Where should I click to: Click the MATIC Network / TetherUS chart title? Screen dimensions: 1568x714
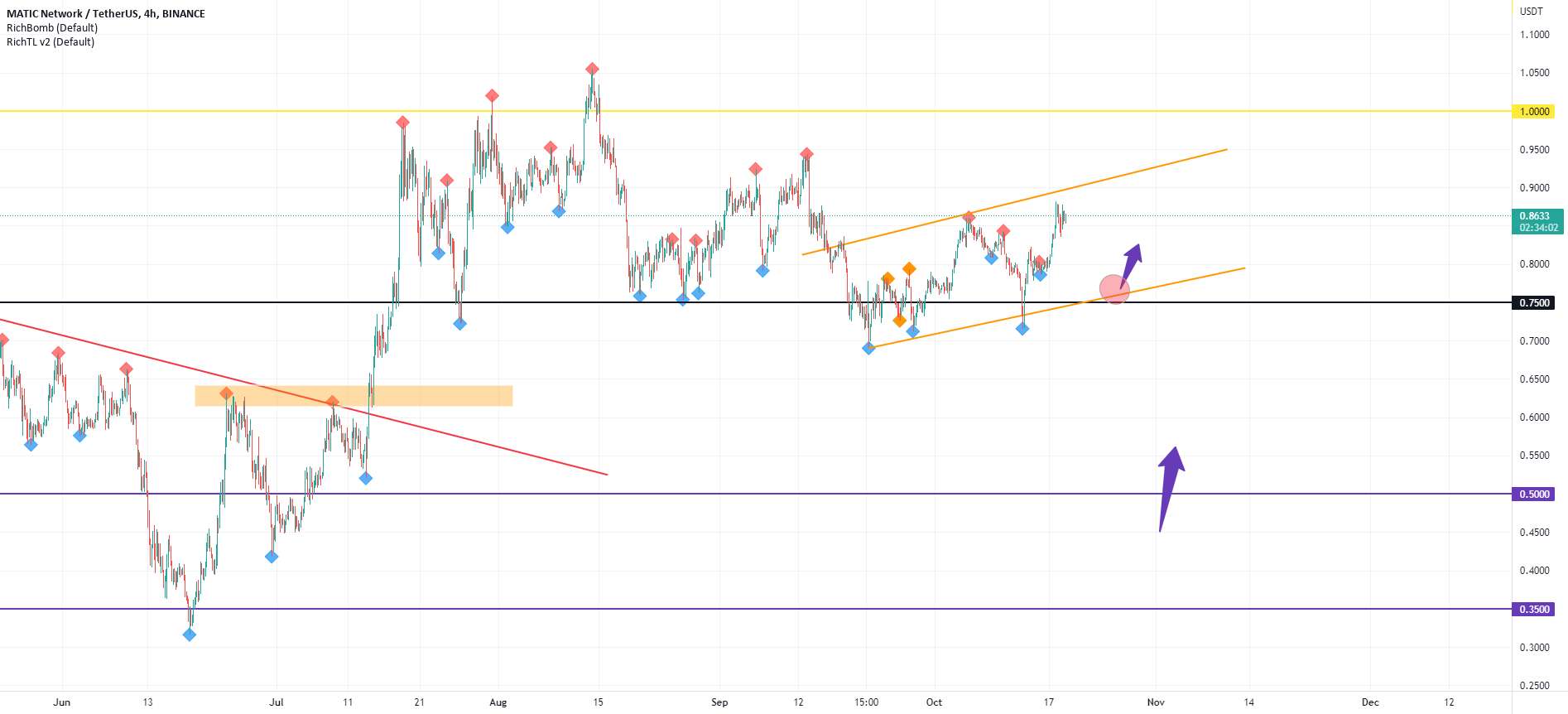(x=106, y=13)
